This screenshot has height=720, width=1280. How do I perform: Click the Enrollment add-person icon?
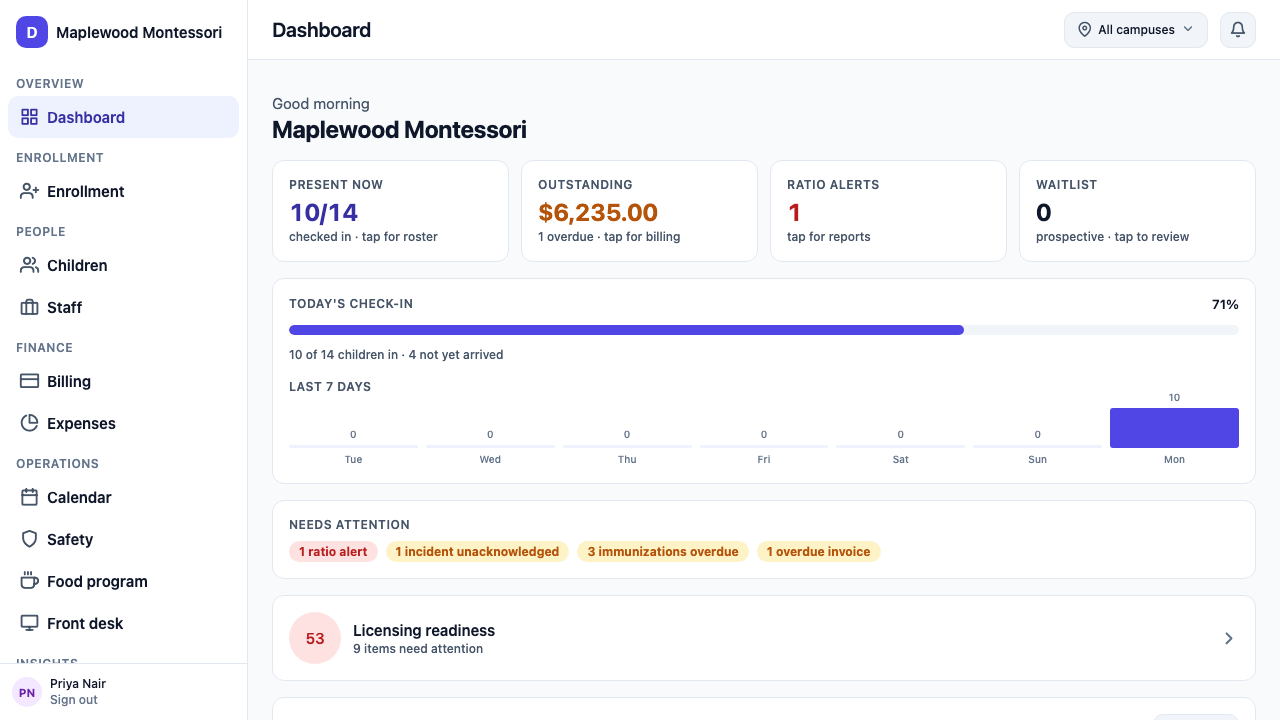[29, 191]
